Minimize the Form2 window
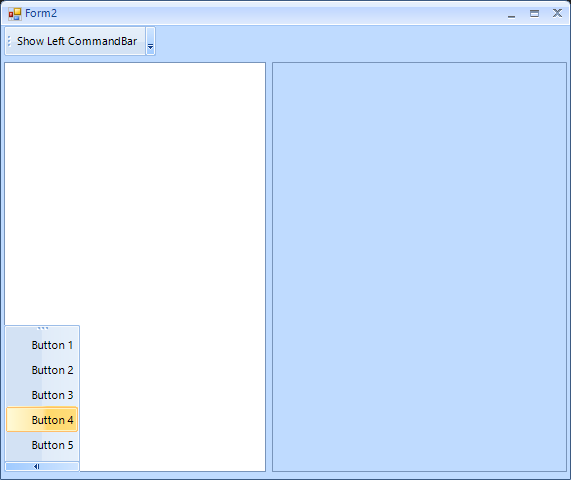The width and height of the screenshot is (571, 480). pyautogui.click(x=511, y=14)
